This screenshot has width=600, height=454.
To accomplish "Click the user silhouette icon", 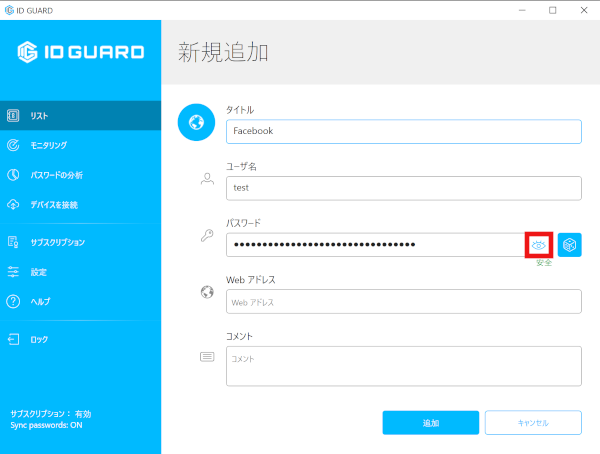I will (x=207, y=179).
